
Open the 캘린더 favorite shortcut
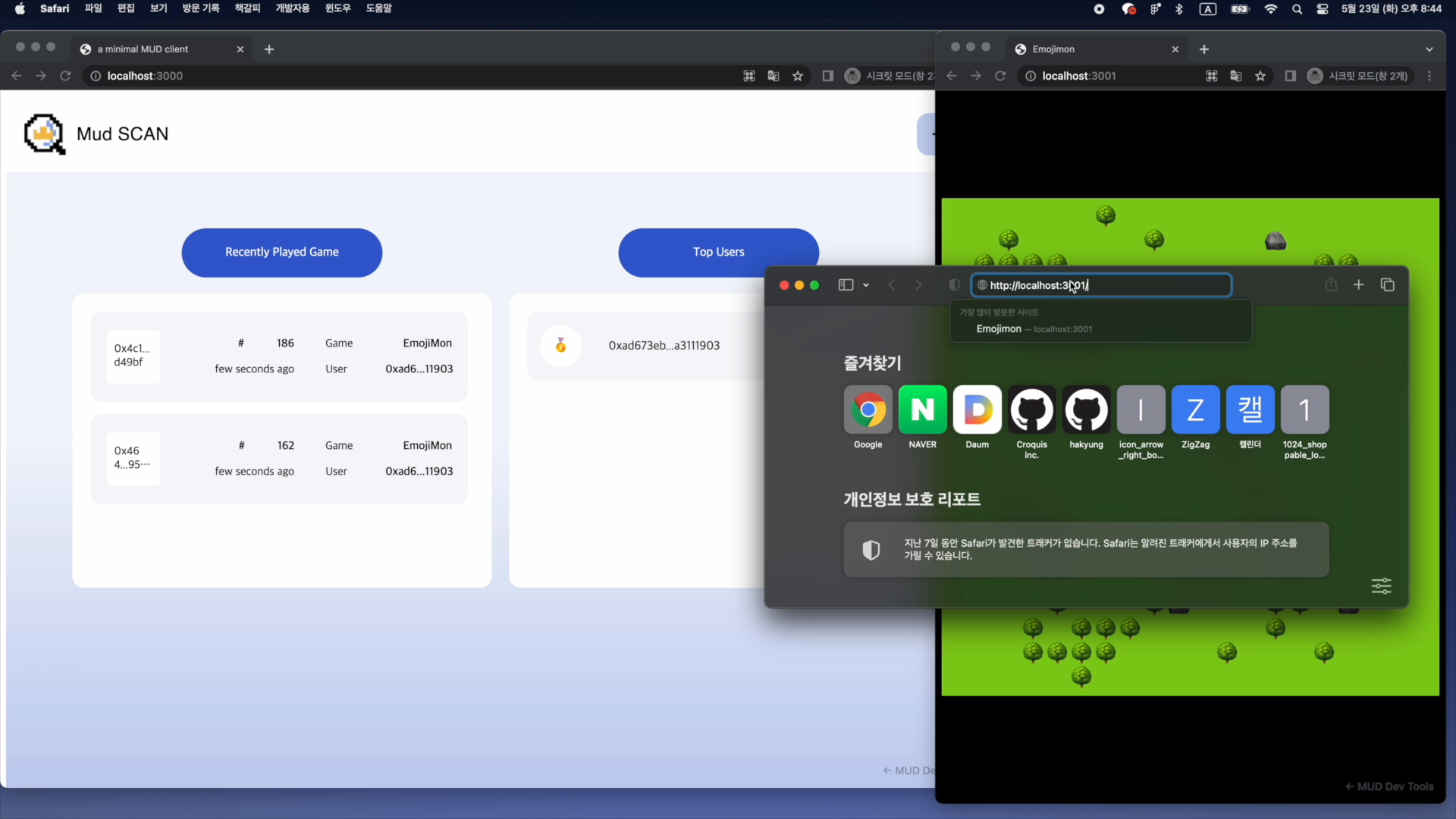click(1250, 409)
